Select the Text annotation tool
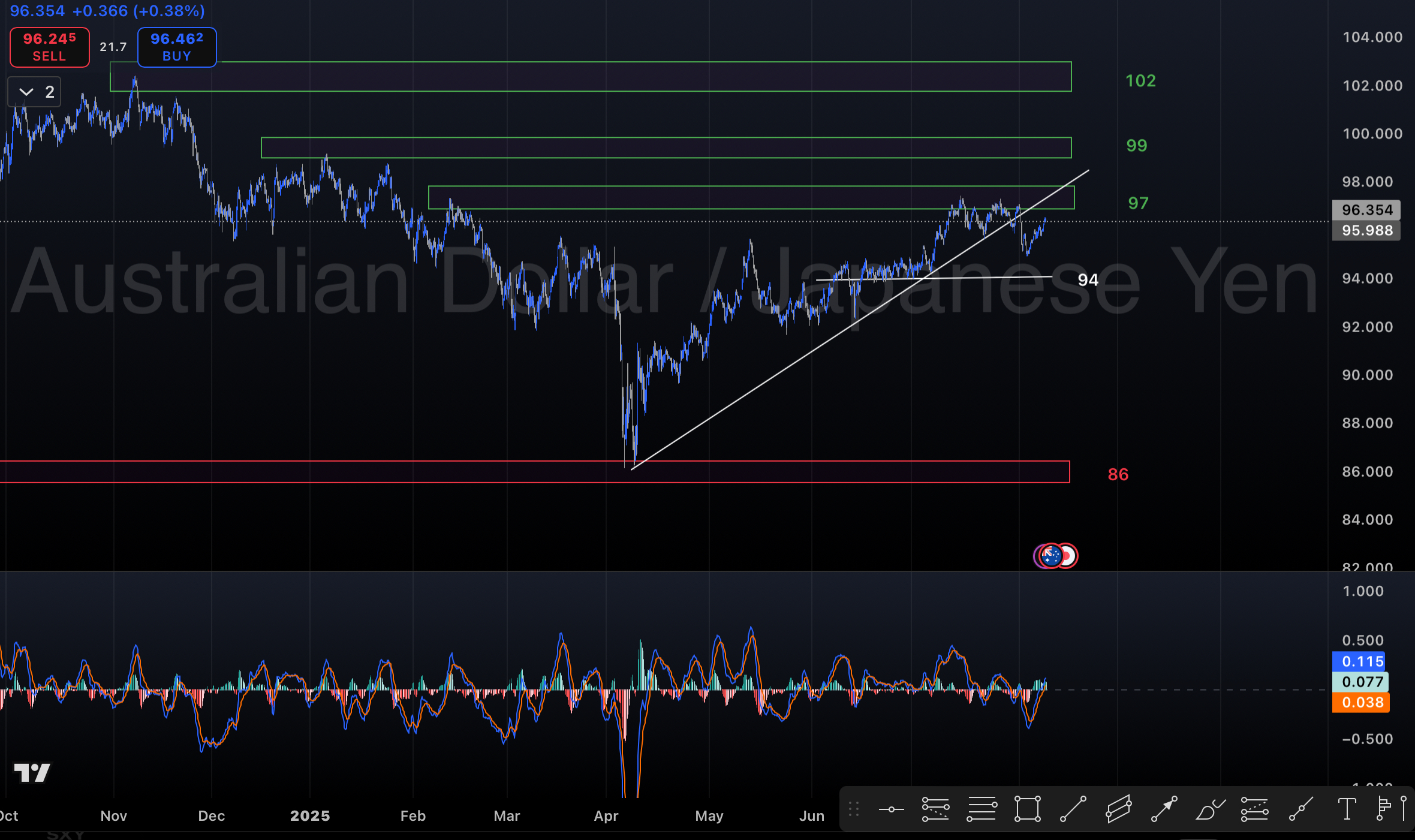The height and width of the screenshot is (840, 1415). (x=1347, y=809)
